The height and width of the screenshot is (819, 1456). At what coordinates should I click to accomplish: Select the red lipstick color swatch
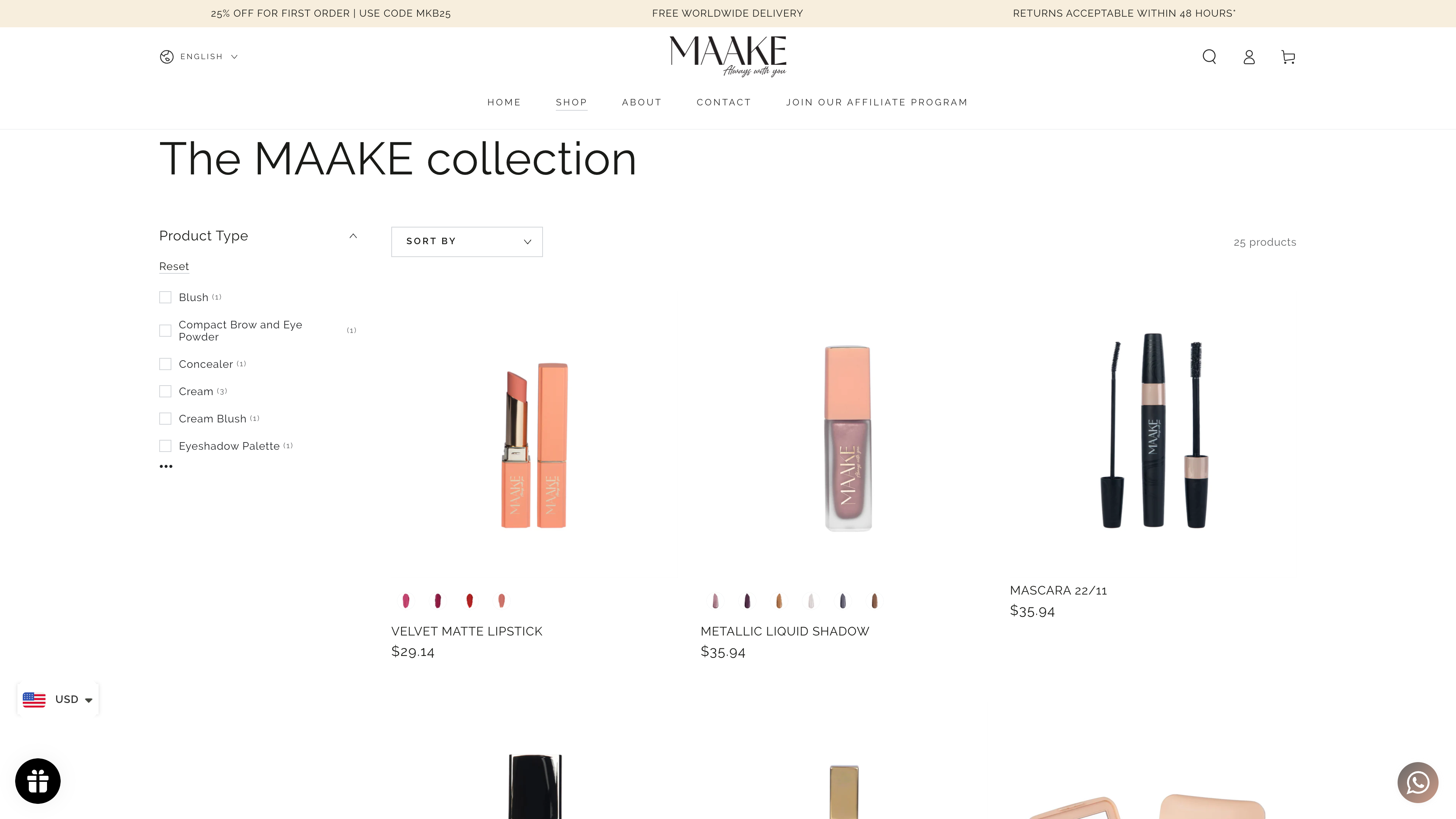[x=469, y=600]
